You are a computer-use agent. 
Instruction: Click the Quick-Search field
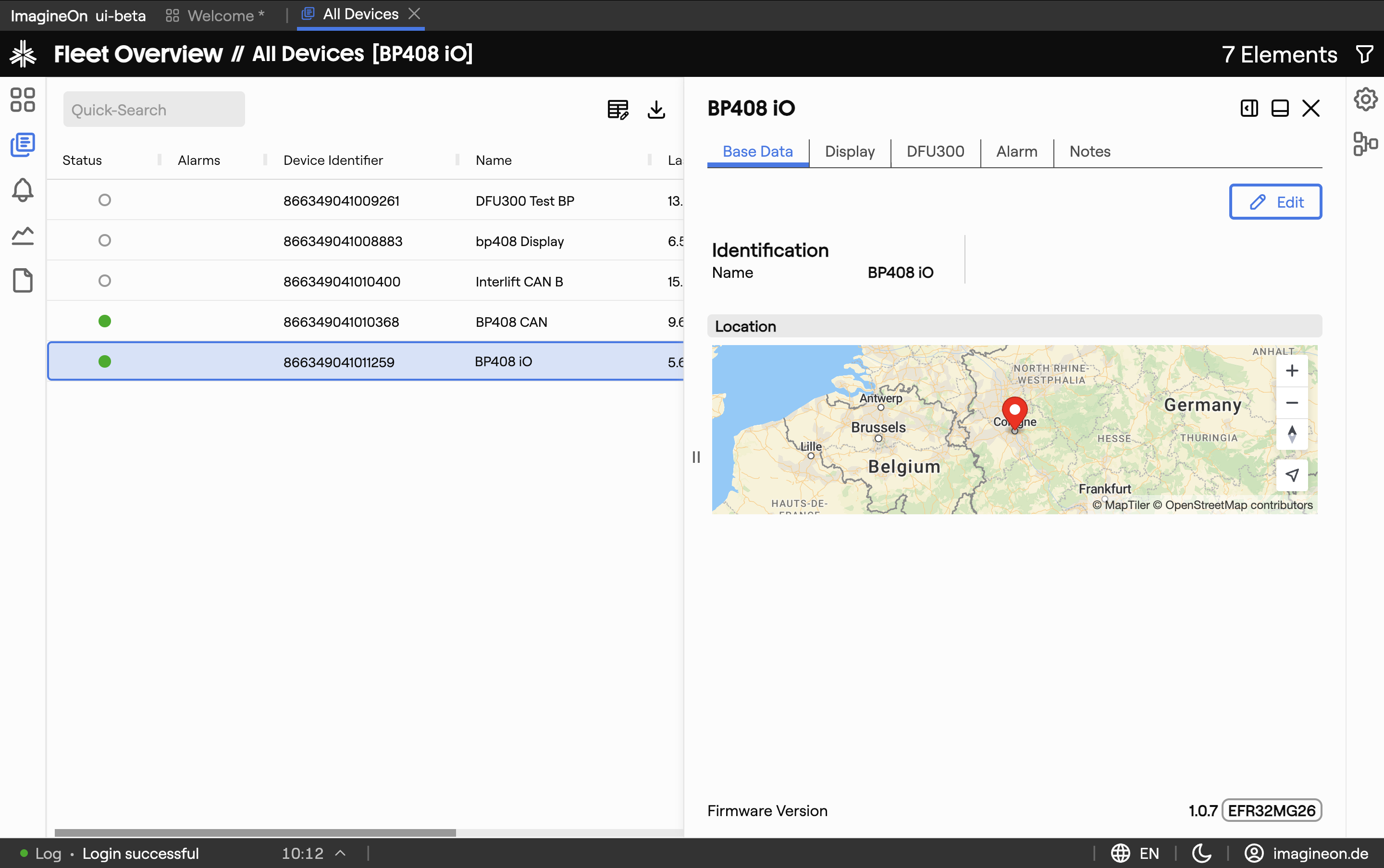point(154,110)
